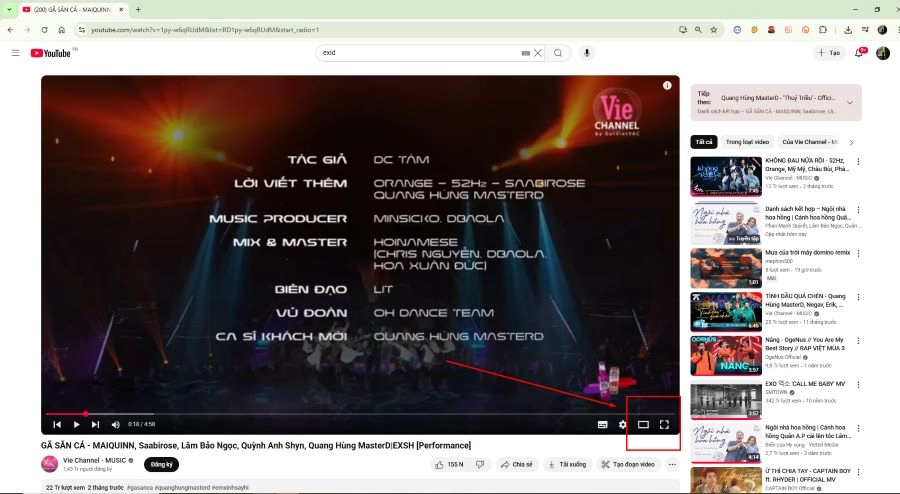Start voice search with the microphone
This screenshot has height=494, width=900.
click(587, 53)
